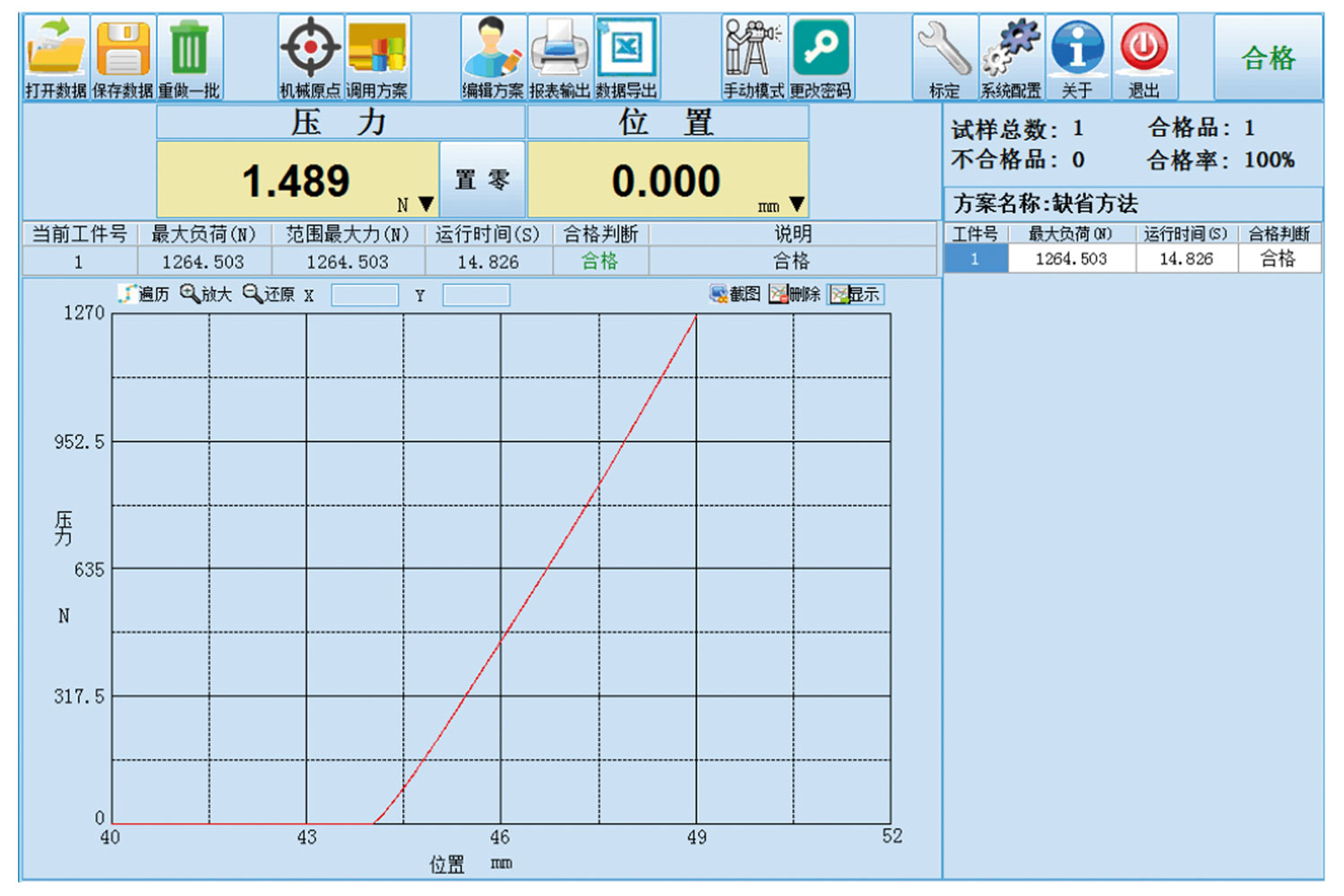Save data using 保存数据 floppy icon

123,57
